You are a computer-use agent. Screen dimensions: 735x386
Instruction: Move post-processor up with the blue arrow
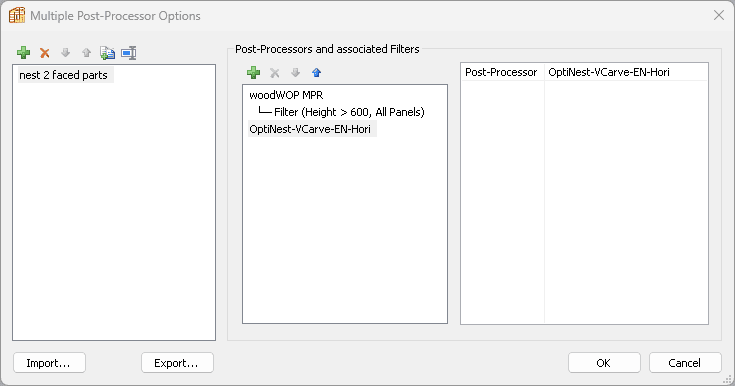pyautogui.click(x=316, y=72)
